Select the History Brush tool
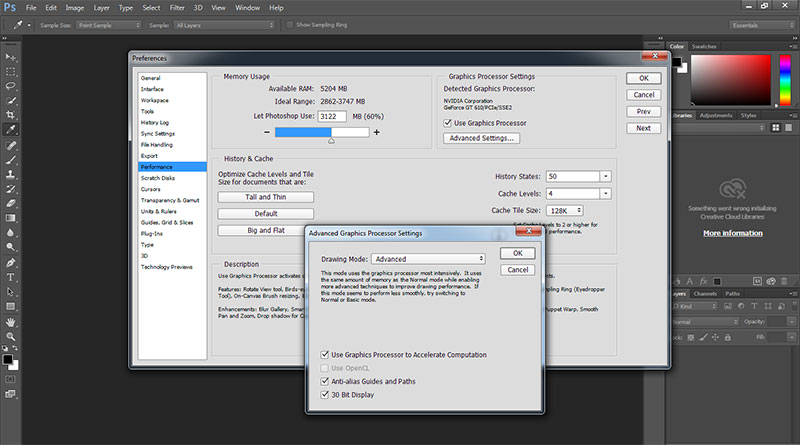Viewport: 800px width, 445px height. (x=11, y=189)
